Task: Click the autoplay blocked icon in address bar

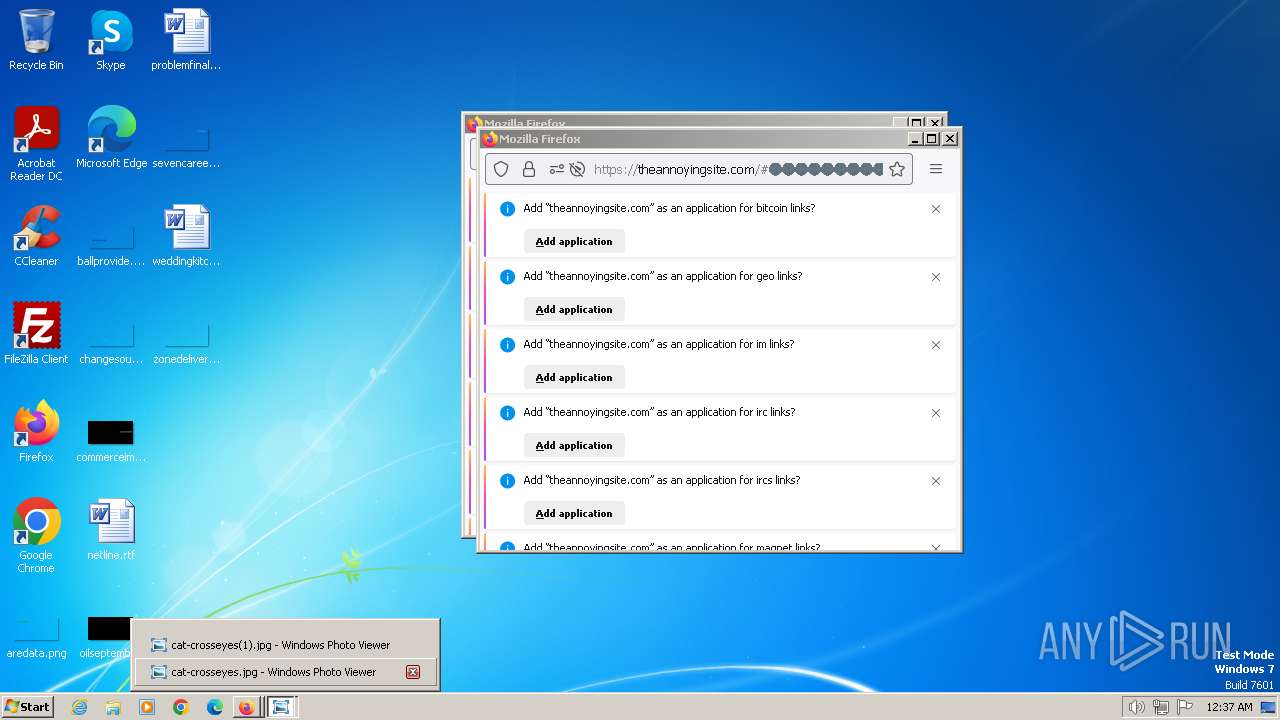Action: tap(577, 169)
